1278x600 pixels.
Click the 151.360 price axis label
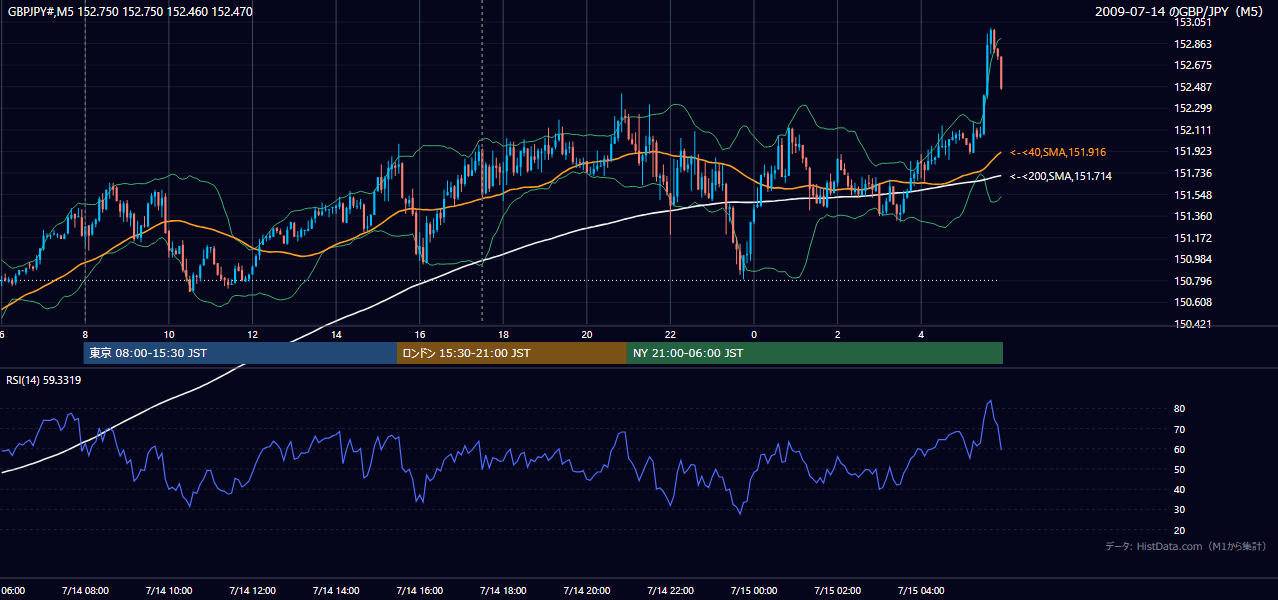1193,216
